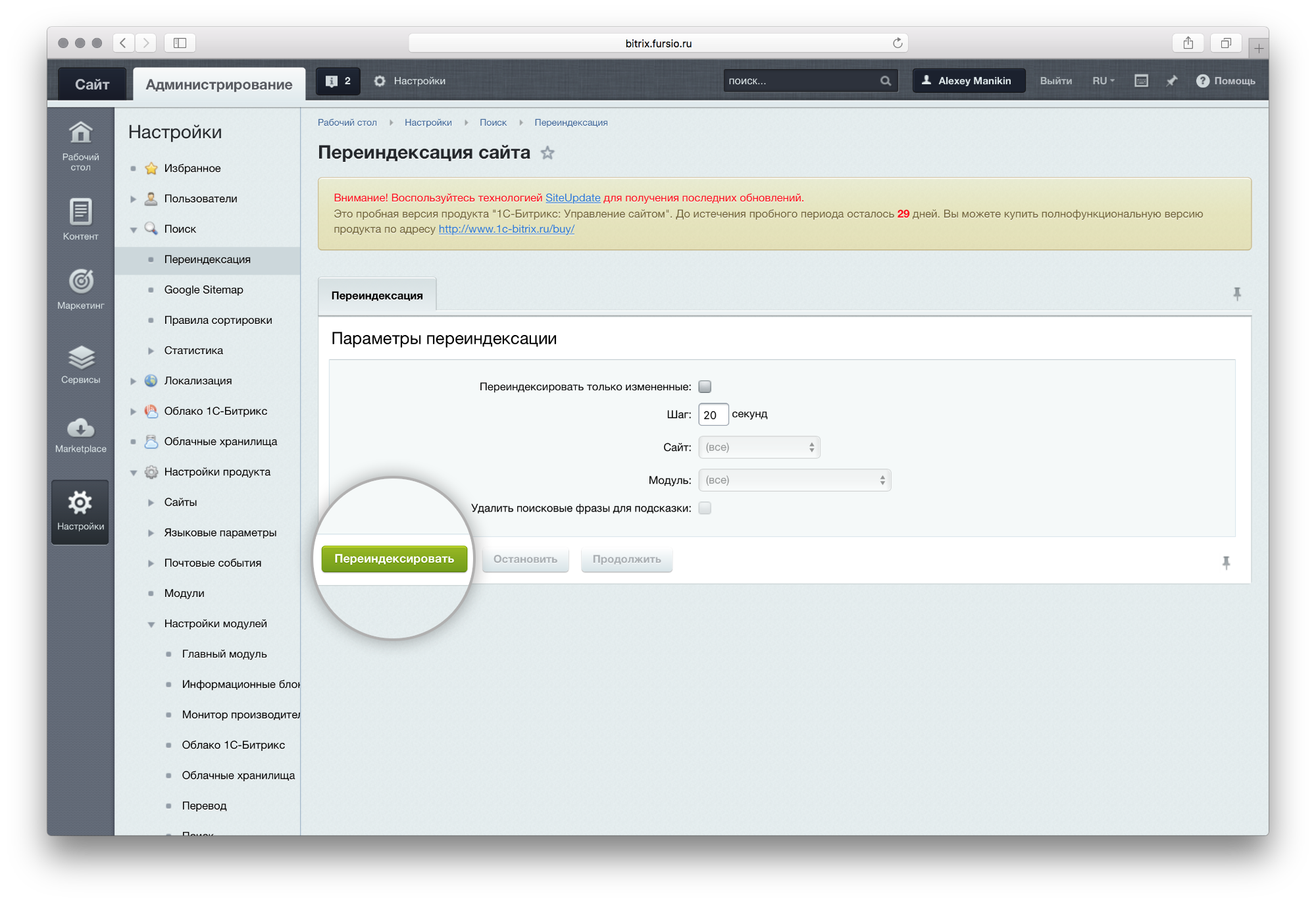Switch to the Сайт tab
This screenshot has width=1316, height=903.
click(92, 84)
